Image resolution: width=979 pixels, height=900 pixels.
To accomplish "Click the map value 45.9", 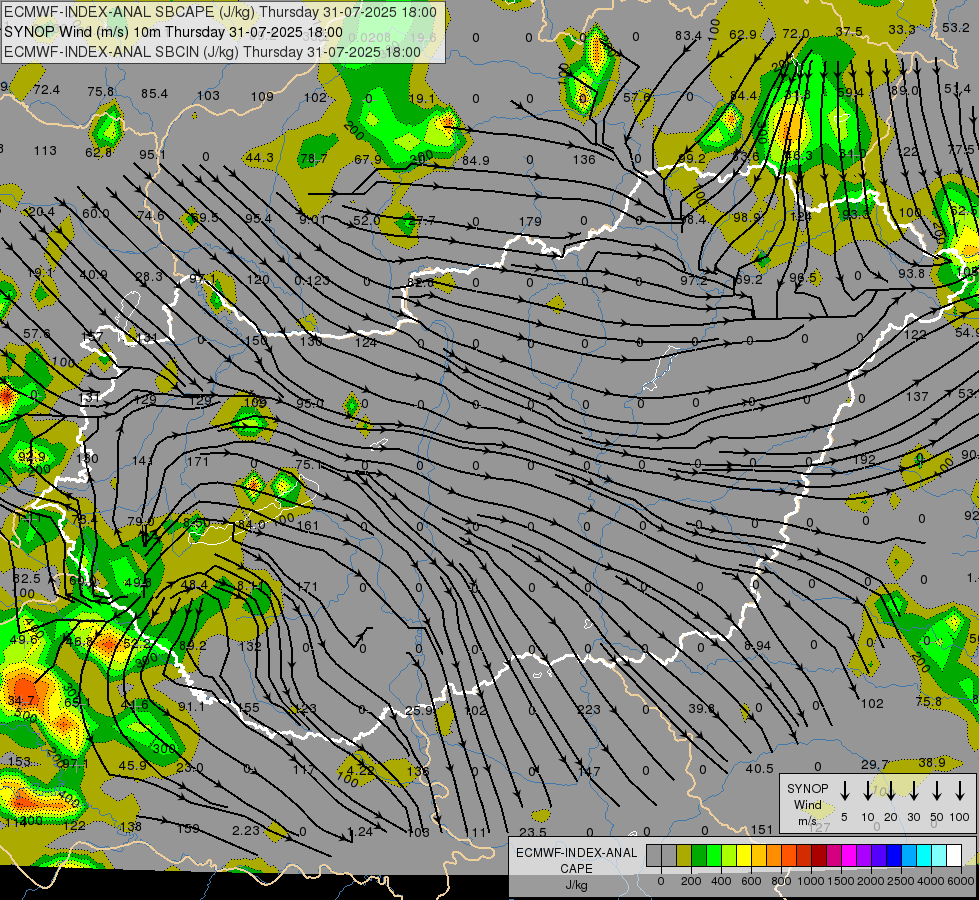I will (x=132, y=765).
